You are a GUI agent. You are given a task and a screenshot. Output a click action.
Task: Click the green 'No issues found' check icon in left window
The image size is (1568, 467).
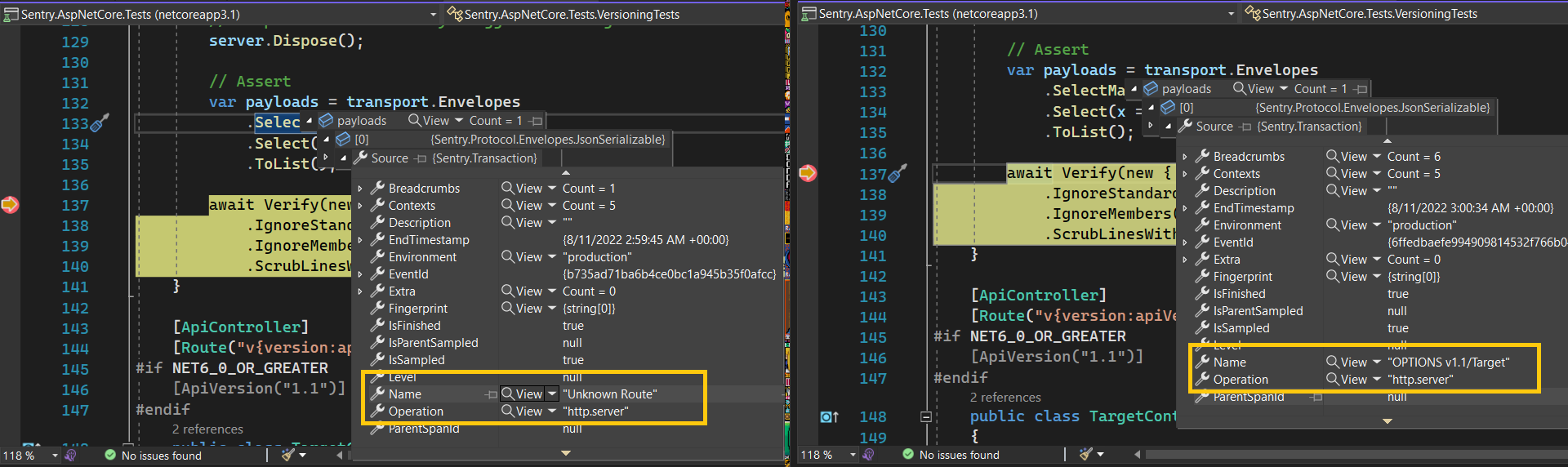pyautogui.click(x=110, y=455)
